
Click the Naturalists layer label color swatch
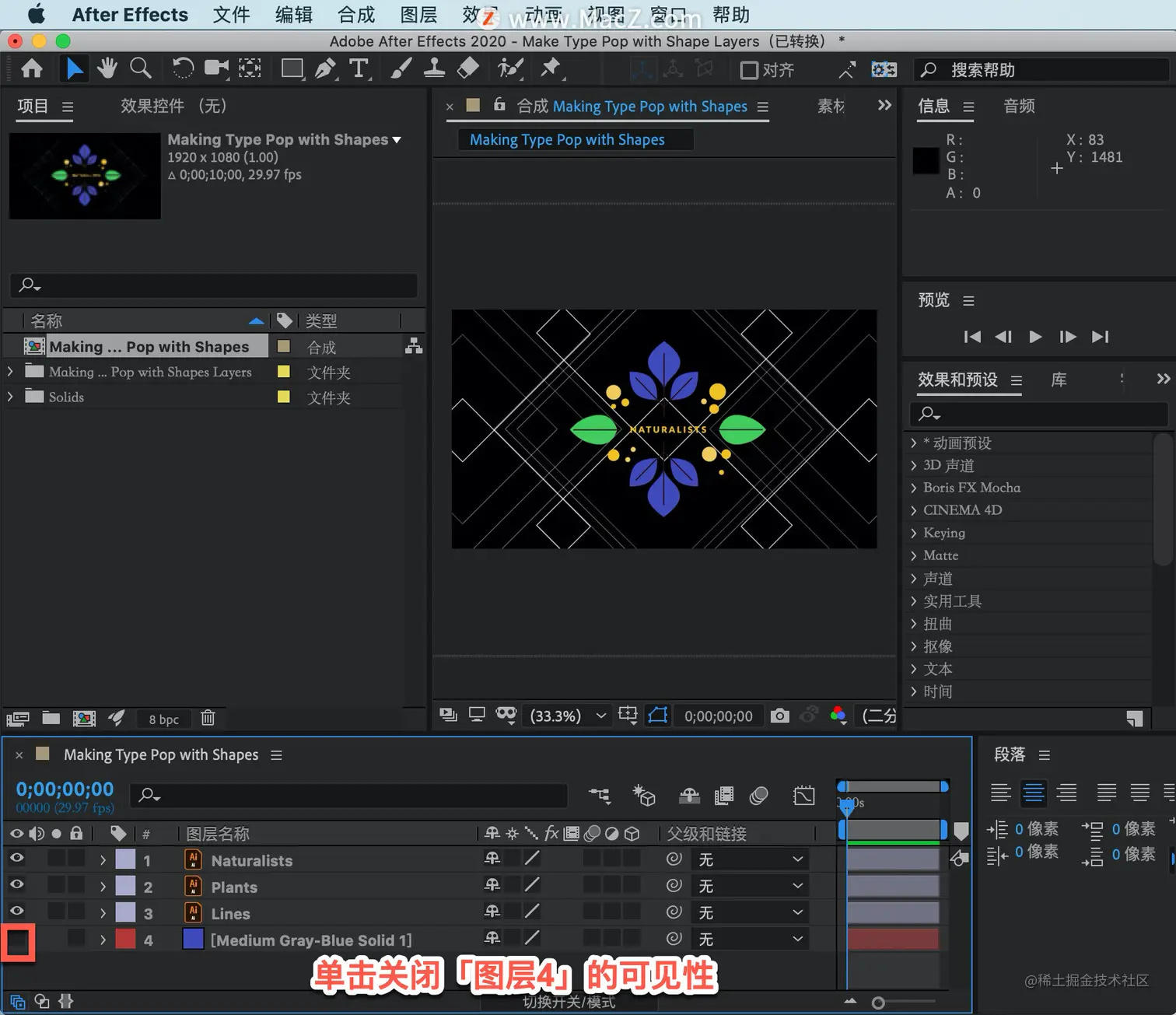tap(125, 859)
